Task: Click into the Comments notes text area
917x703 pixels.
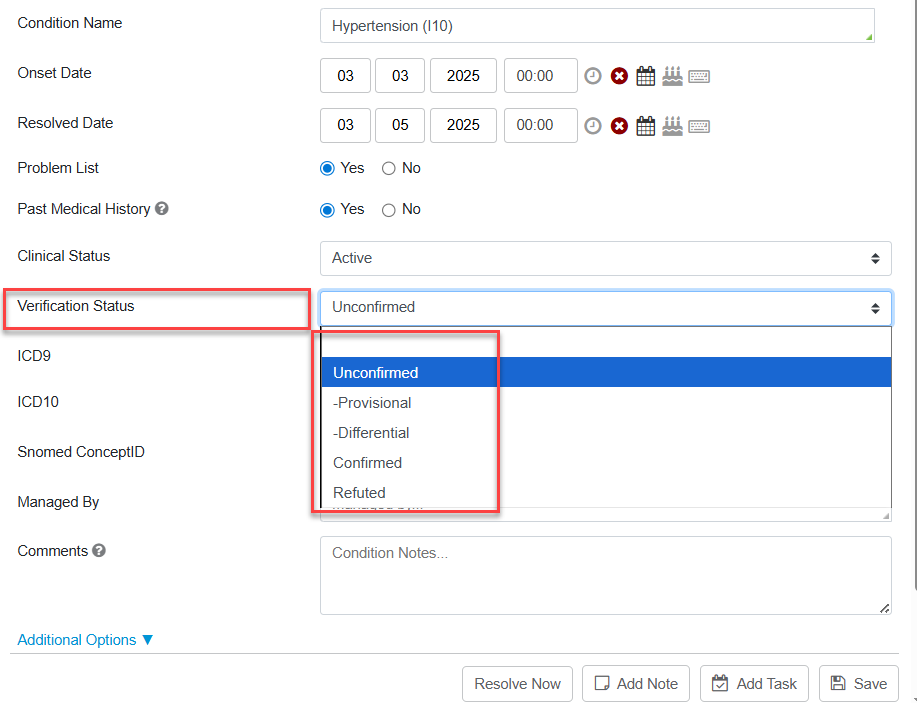Action: (605, 575)
